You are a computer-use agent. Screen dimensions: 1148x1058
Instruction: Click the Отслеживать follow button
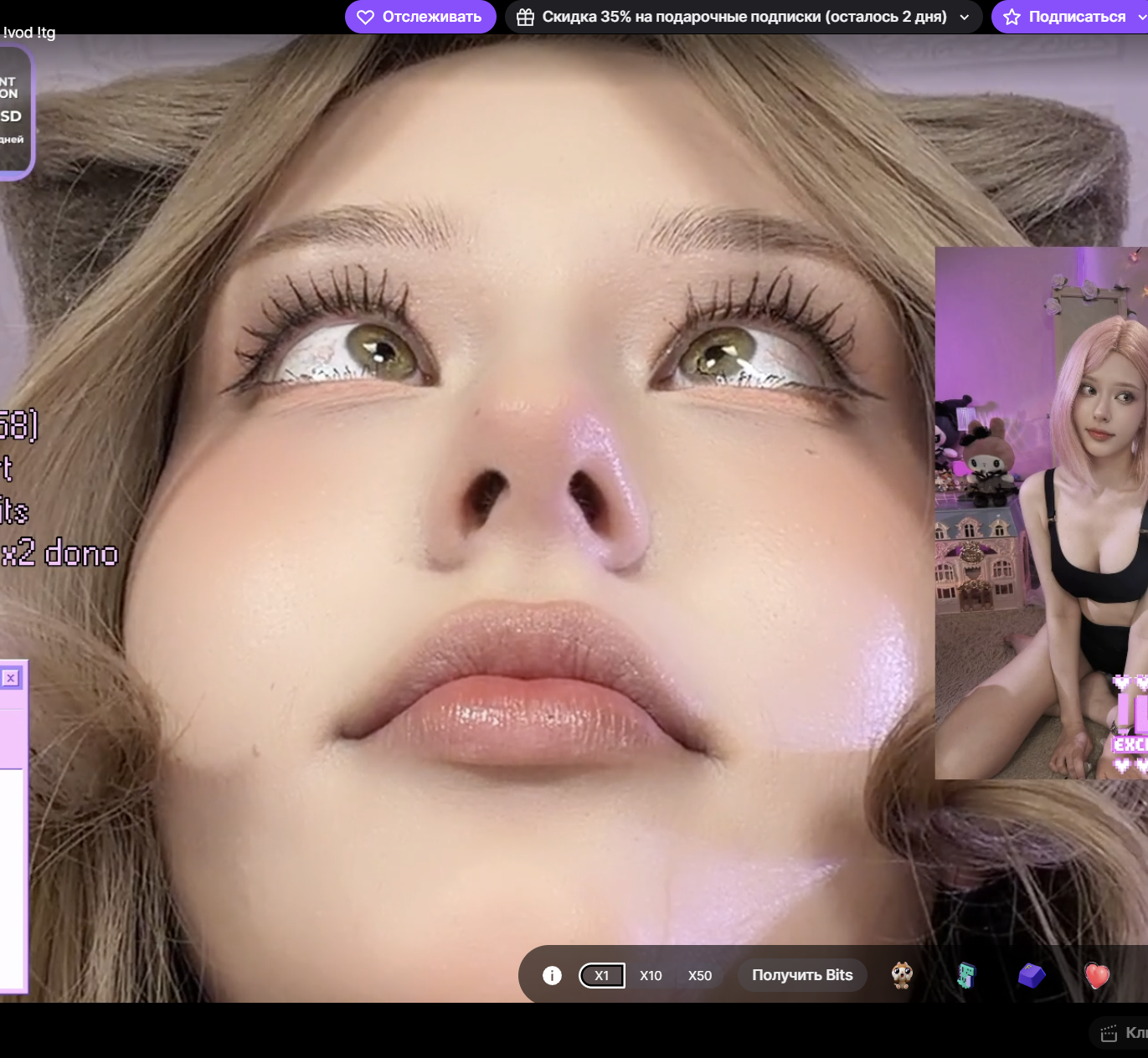click(x=420, y=17)
